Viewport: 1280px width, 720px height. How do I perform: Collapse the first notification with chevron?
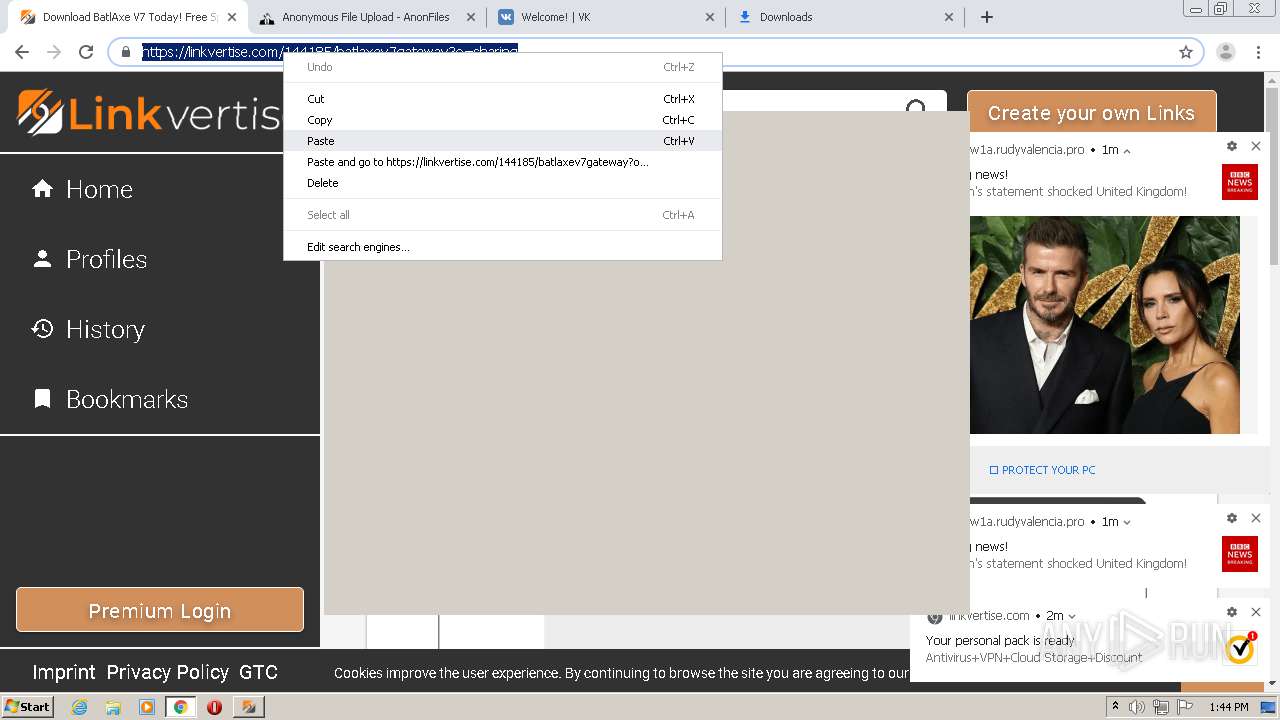[1127, 151]
